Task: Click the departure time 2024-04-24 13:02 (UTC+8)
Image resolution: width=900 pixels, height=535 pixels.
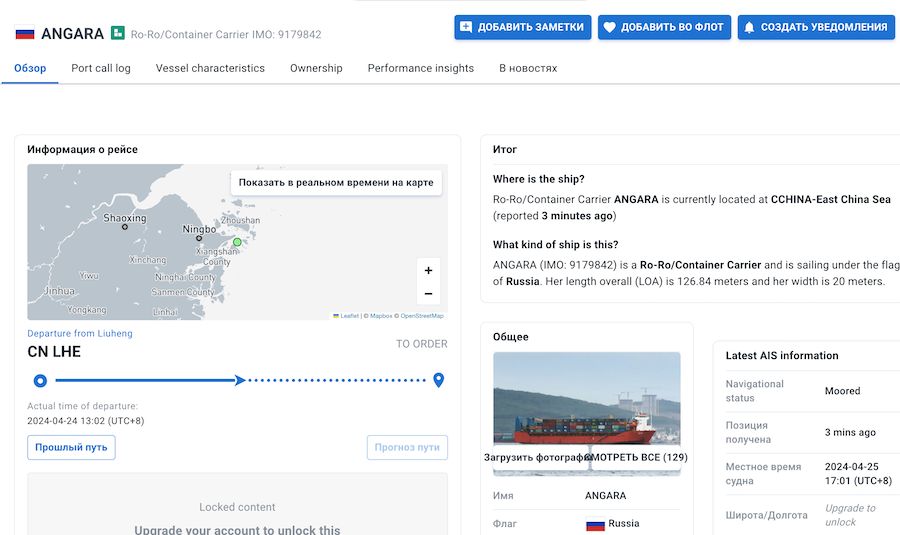Action: coord(86,421)
